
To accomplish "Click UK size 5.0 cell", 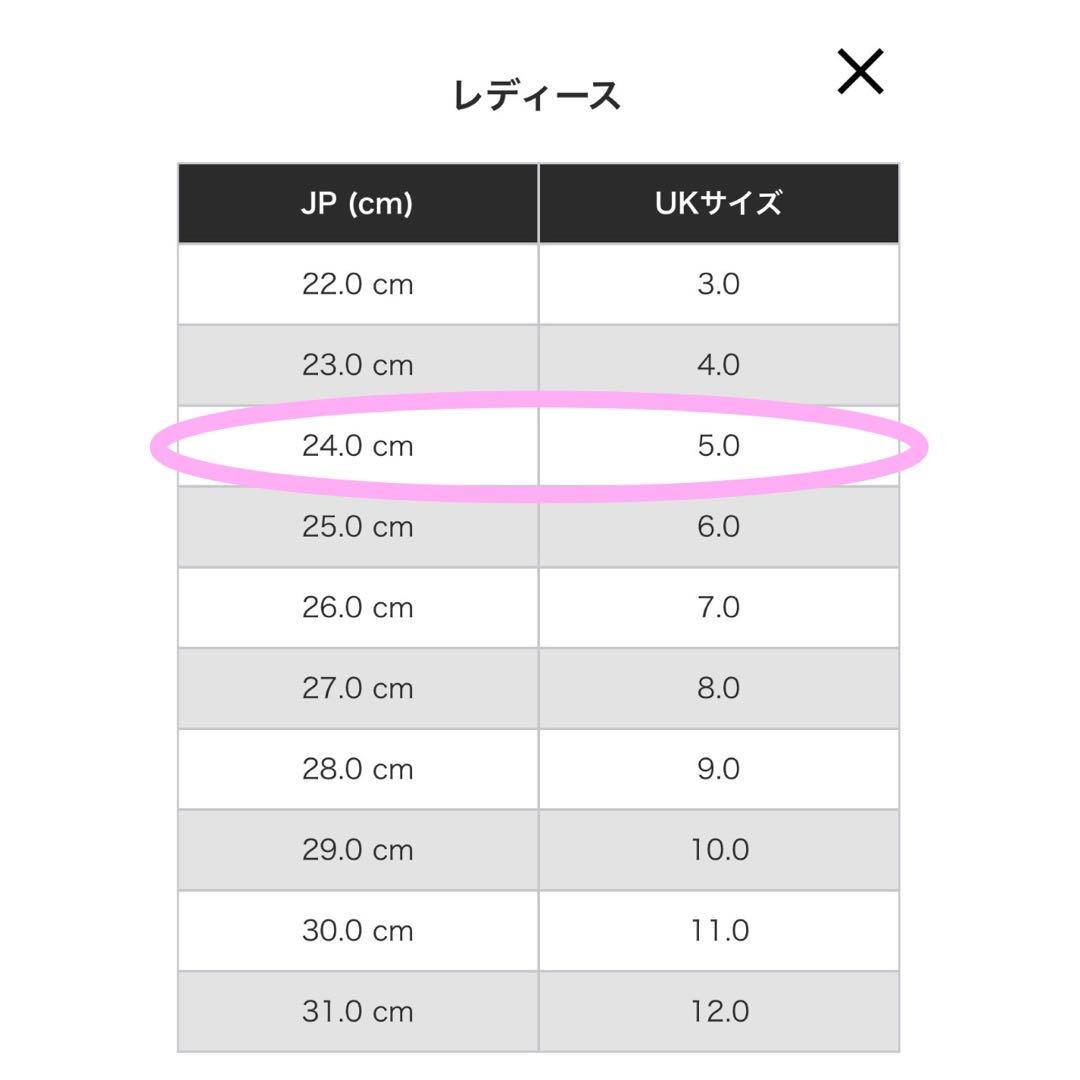I will (718, 446).
